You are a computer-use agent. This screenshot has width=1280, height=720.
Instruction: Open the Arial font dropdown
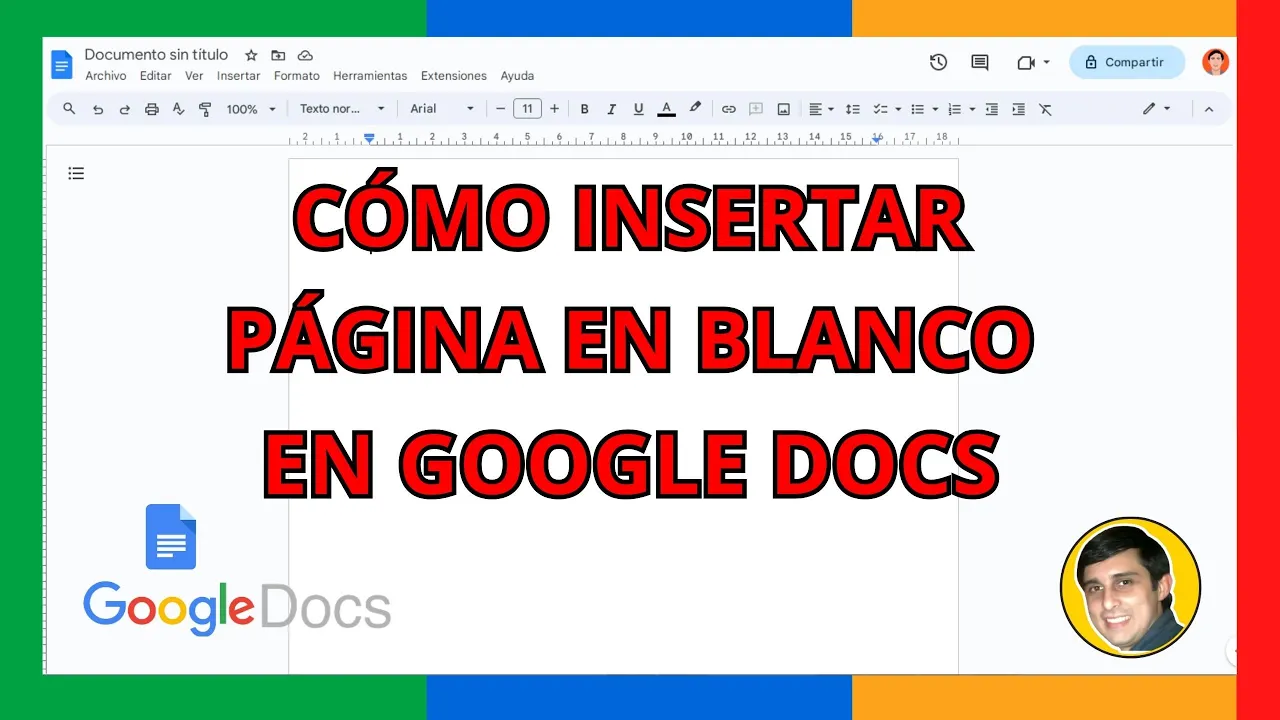442,109
